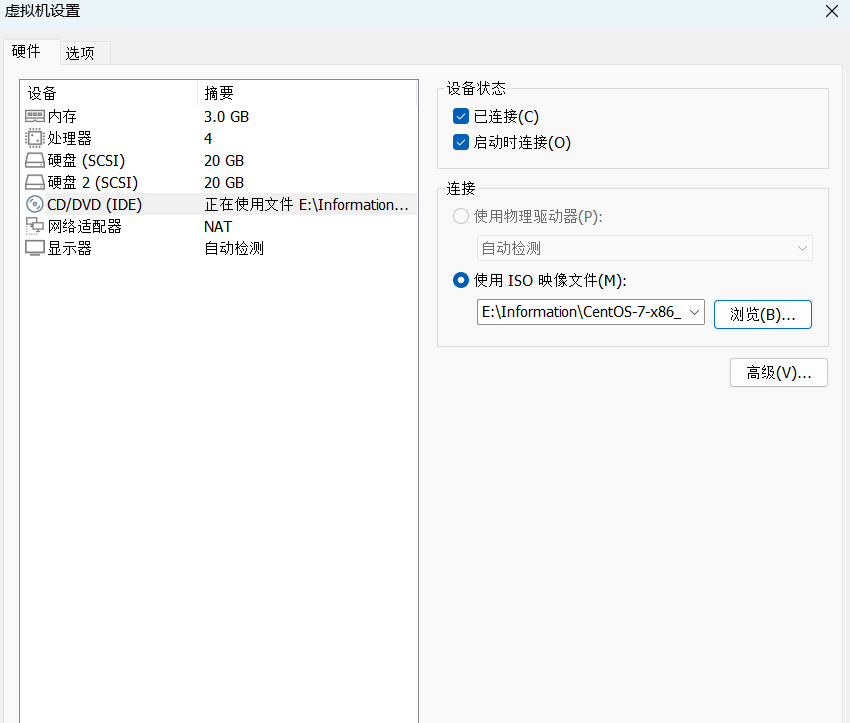Screen dimensions: 850x723
Task: Select the network adapter (网络适配器) icon
Action: click(35, 227)
